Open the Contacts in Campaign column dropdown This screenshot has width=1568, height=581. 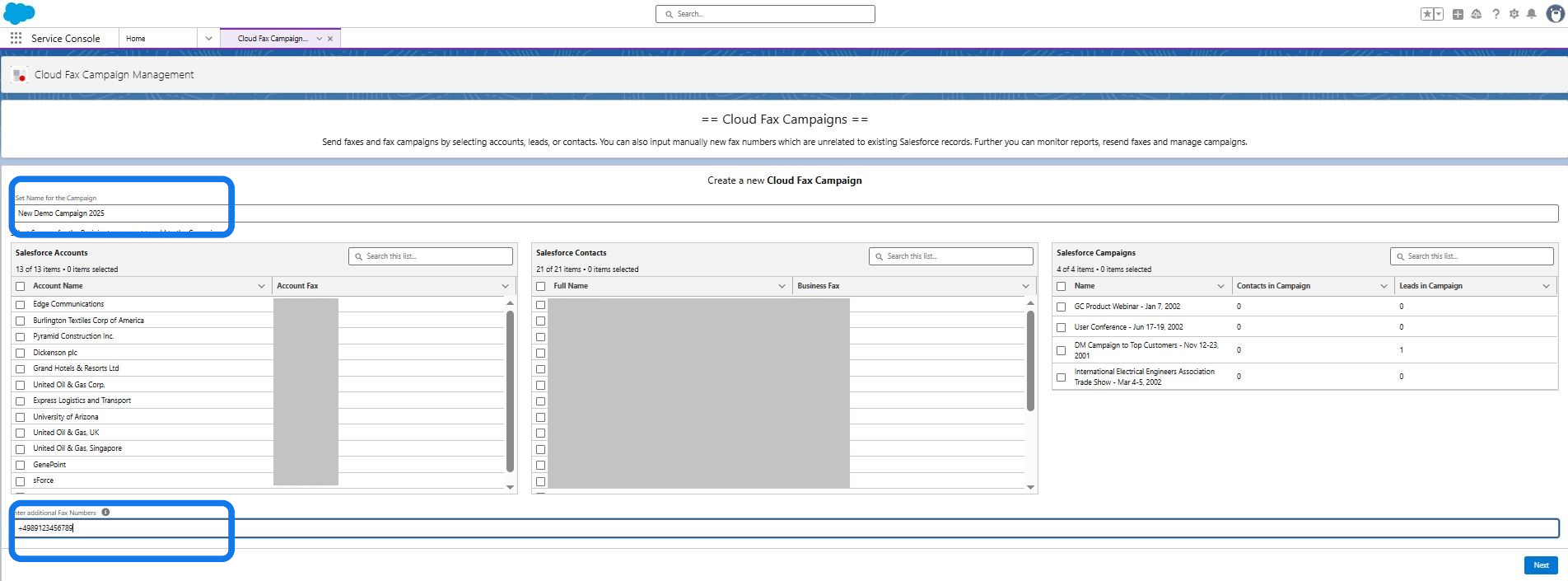point(1384,286)
